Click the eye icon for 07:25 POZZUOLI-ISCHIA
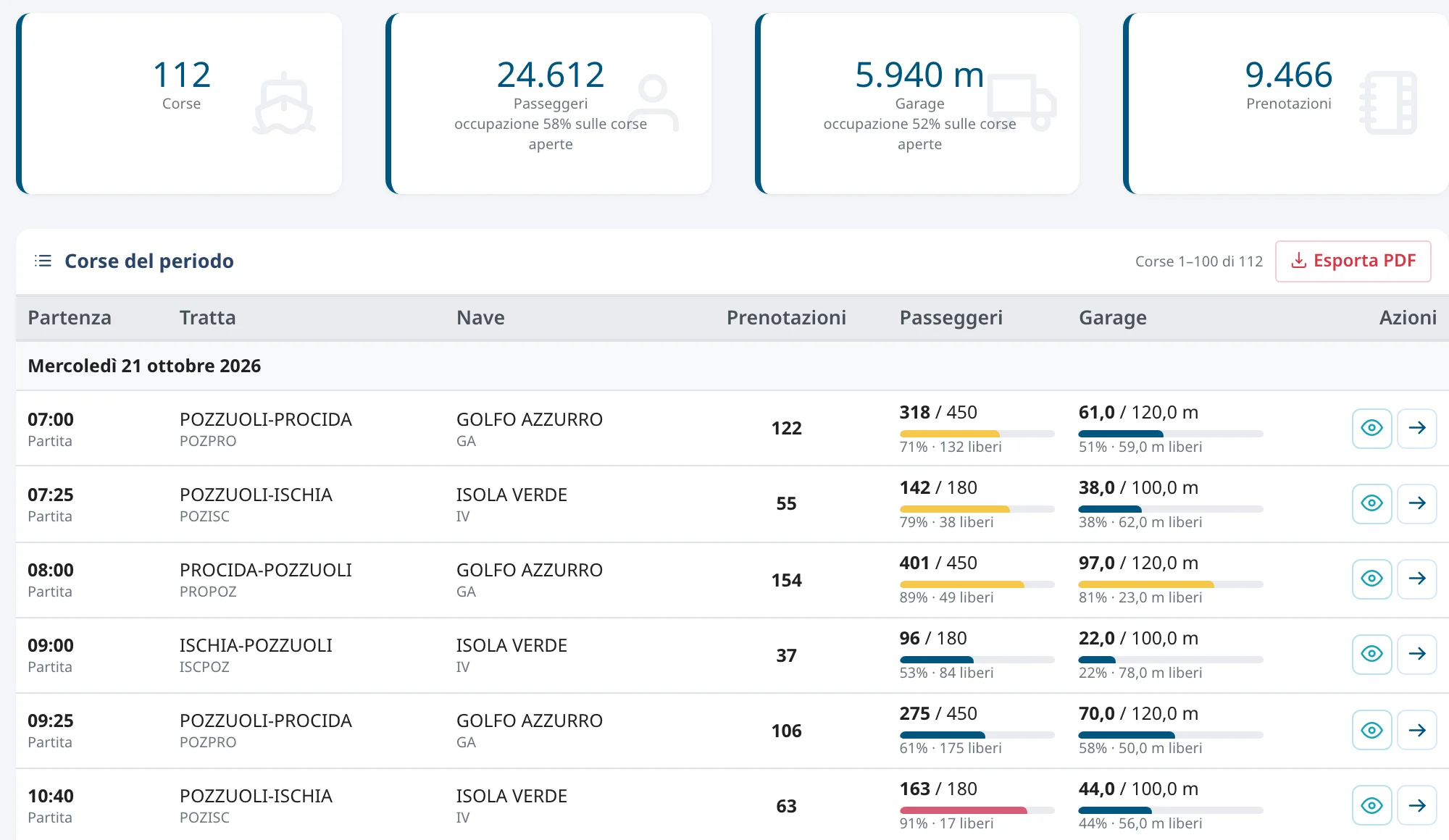This screenshot has height=840, width=1449. 1371,503
